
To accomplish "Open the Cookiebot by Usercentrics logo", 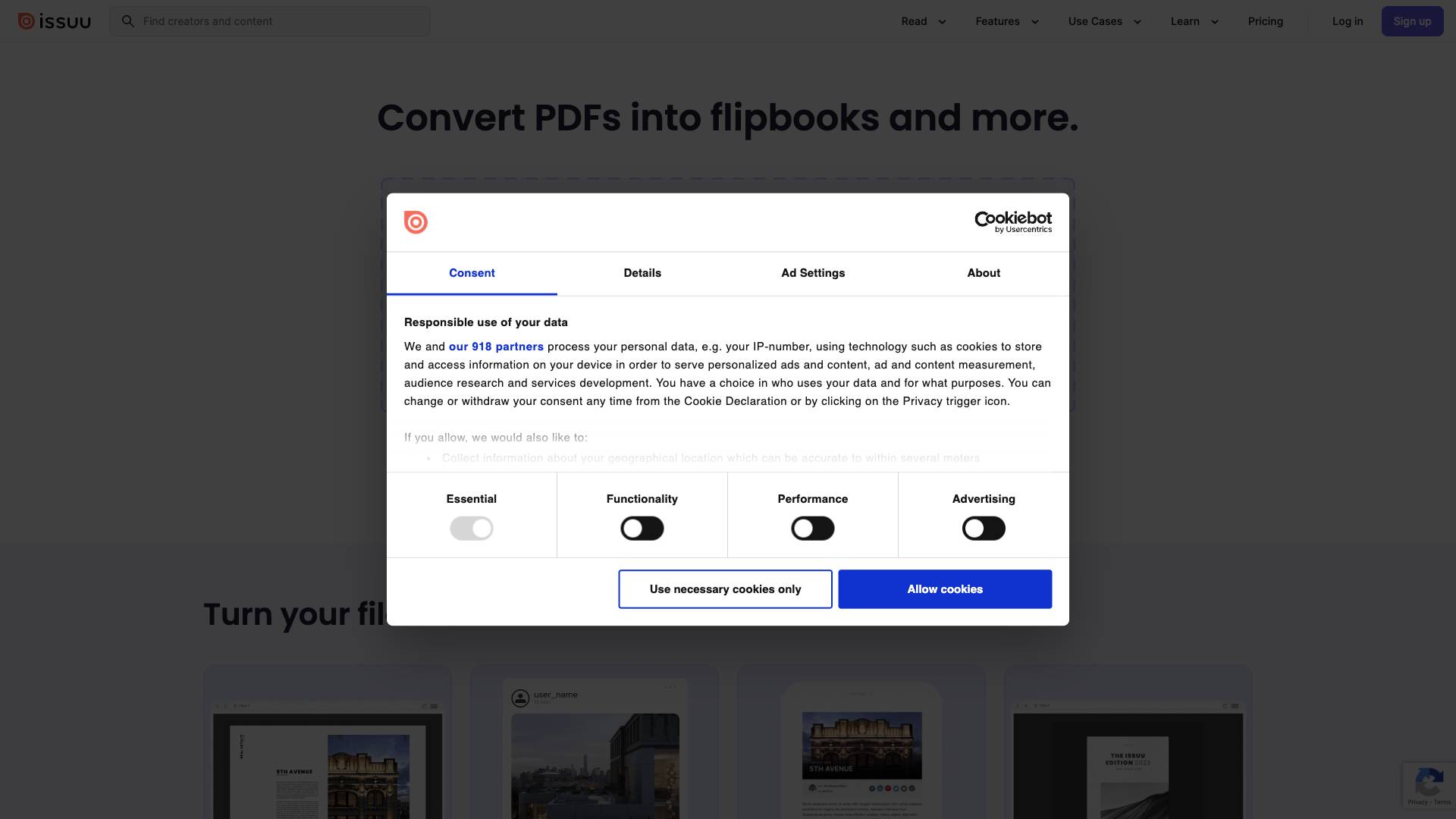I will pos(1013,222).
